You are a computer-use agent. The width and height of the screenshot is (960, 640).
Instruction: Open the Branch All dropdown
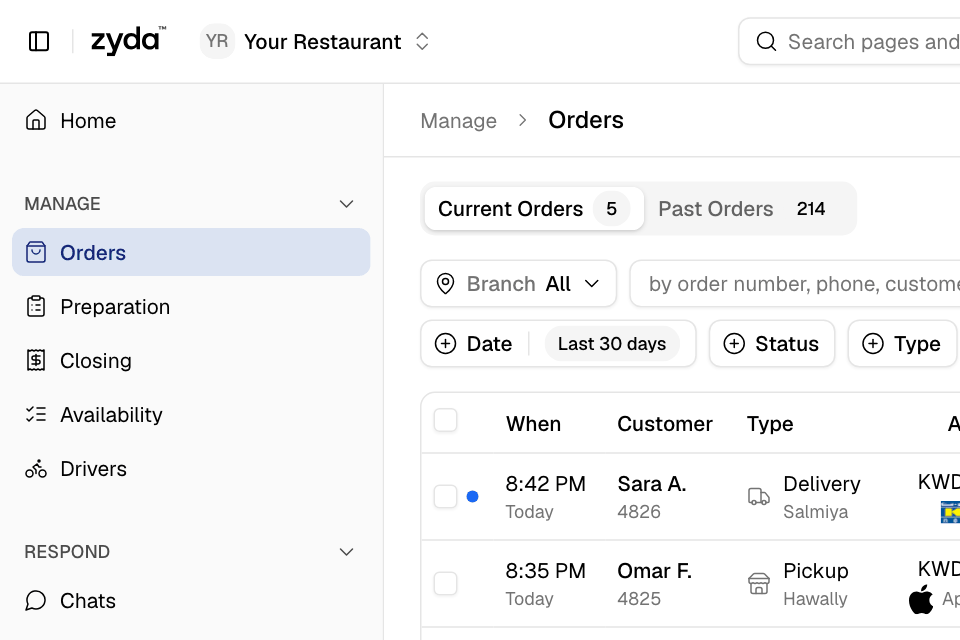[x=518, y=284]
